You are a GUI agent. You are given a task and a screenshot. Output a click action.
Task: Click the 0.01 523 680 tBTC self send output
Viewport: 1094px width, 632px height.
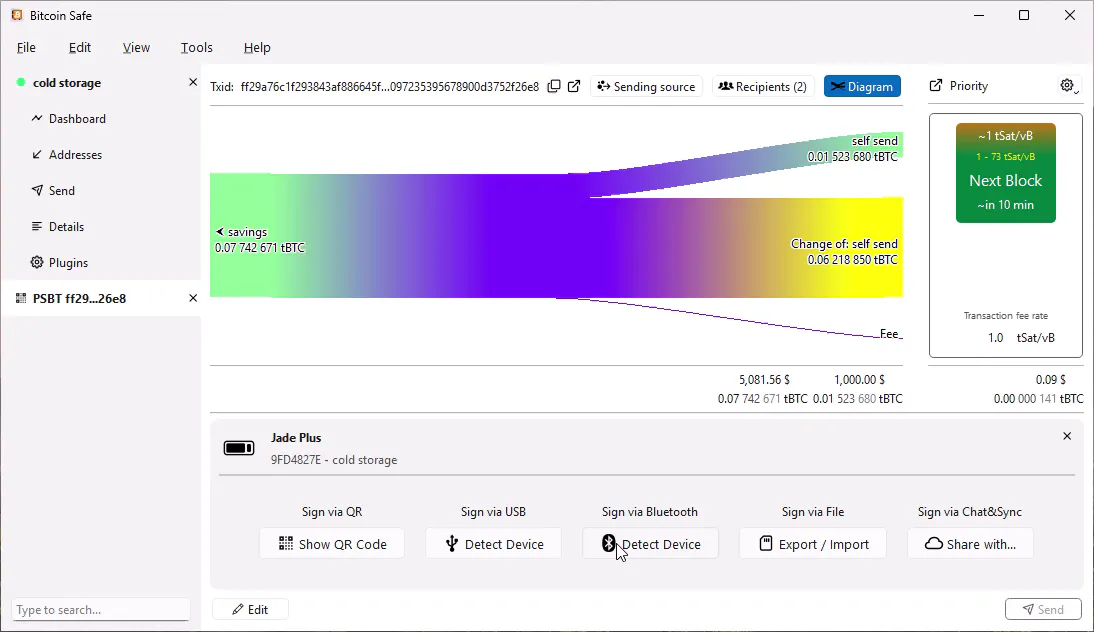point(853,157)
